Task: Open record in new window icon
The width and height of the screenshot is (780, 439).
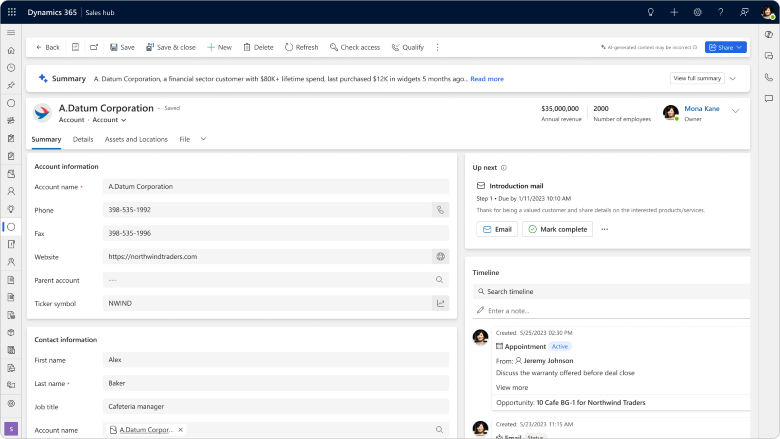Action: [94, 47]
